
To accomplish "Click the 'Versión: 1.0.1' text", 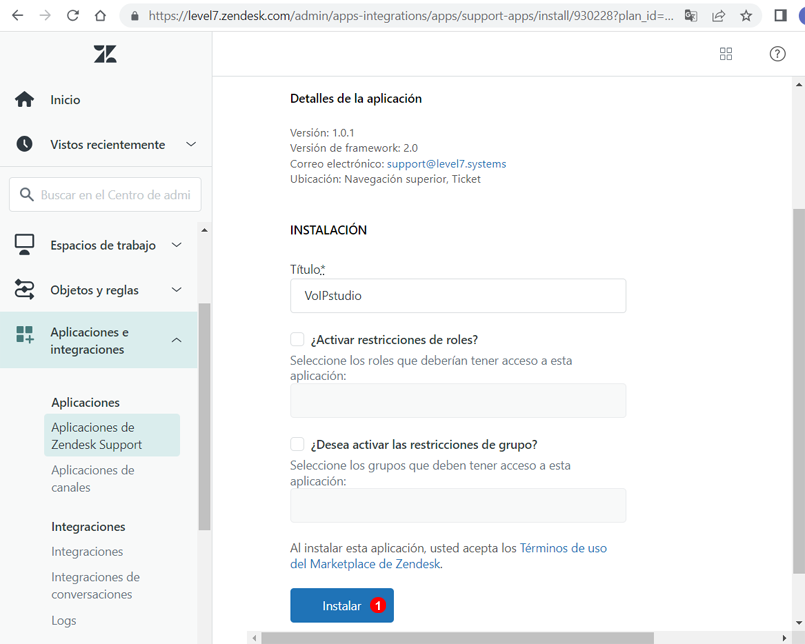I will (x=322, y=132).
